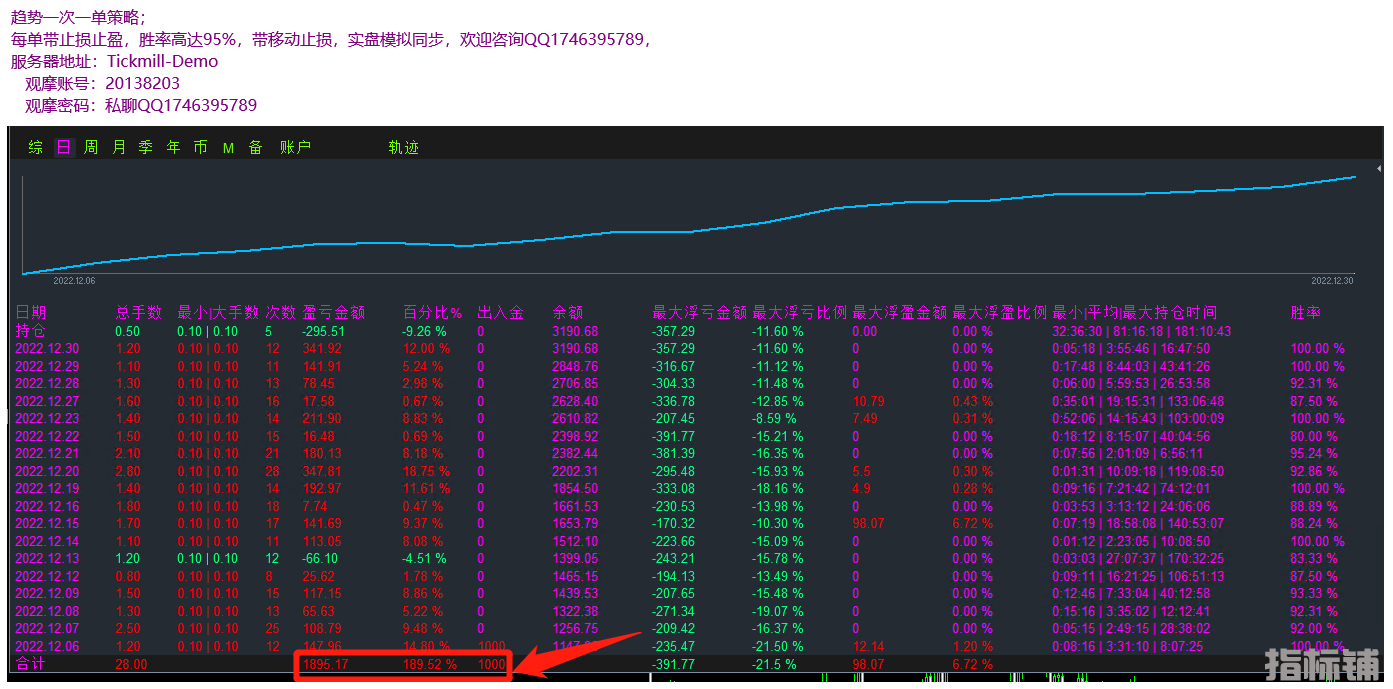Image resolution: width=1393 pixels, height=689 pixels.
Task: Click the 币 currency tab
Action: coord(201,147)
